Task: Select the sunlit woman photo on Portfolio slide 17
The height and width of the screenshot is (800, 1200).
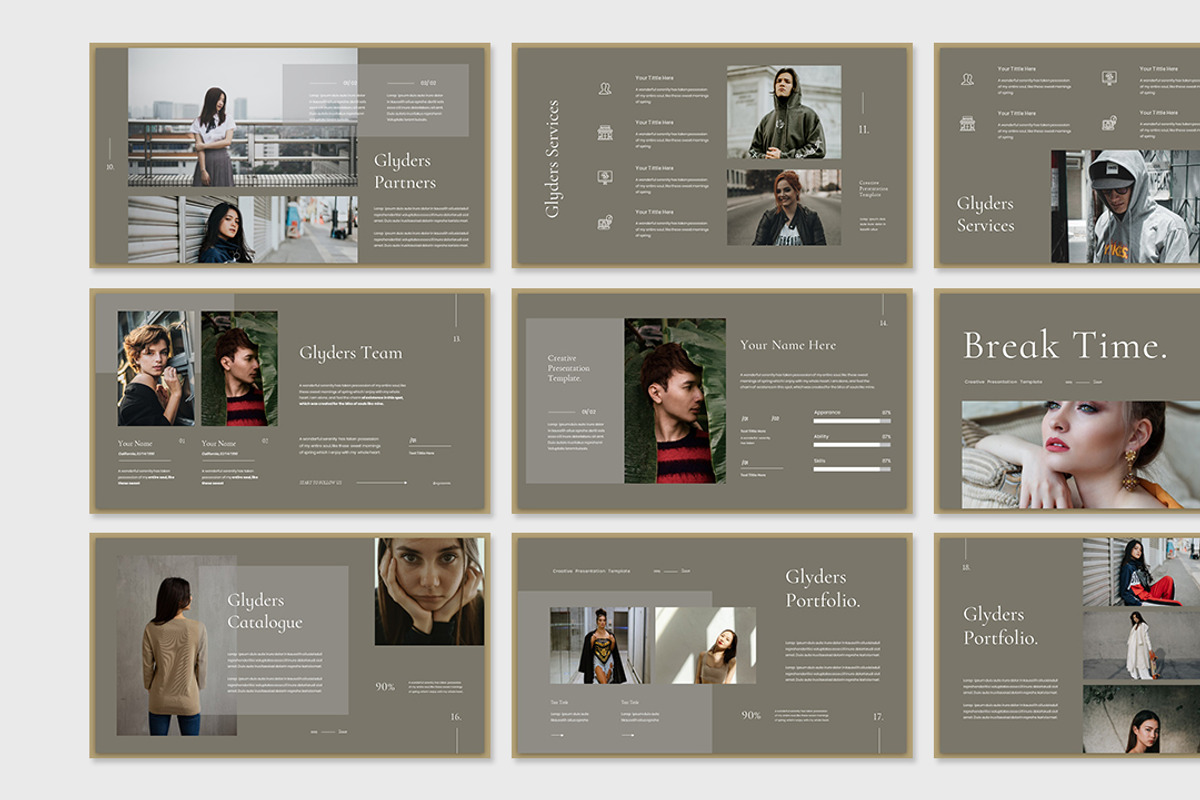Action: pyautogui.click(x=705, y=645)
